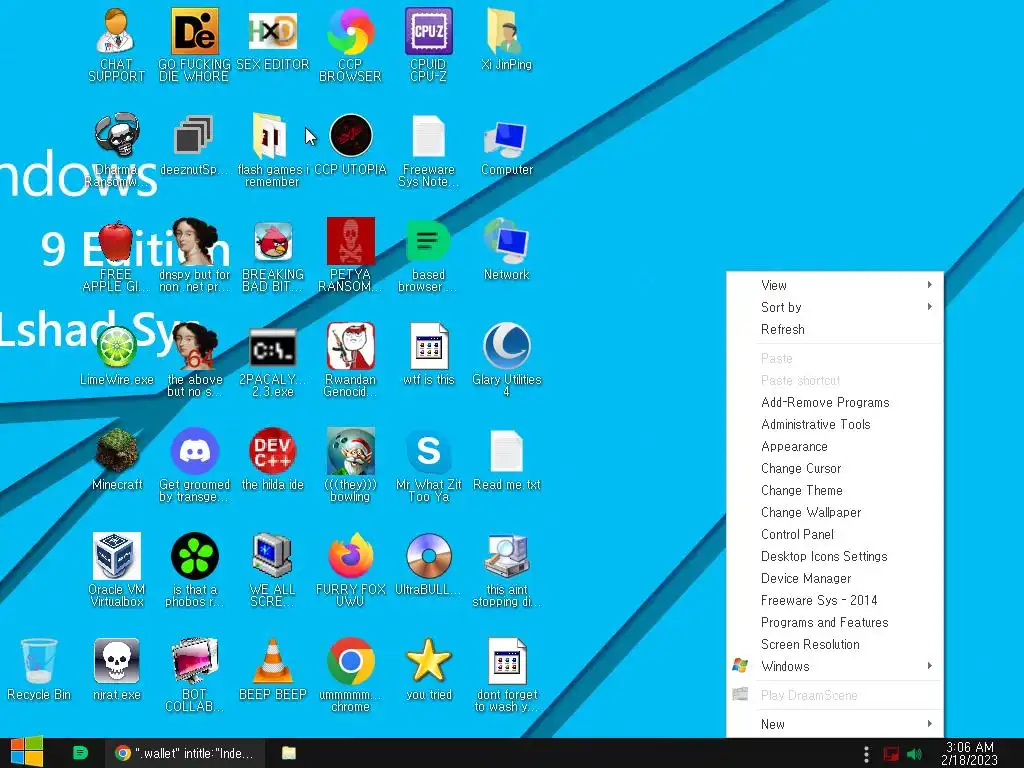Screen dimensions: 1024x768
Task: Open the ummmmm chrome desktop icon
Action: pyautogui.click(x=351, y=676)
